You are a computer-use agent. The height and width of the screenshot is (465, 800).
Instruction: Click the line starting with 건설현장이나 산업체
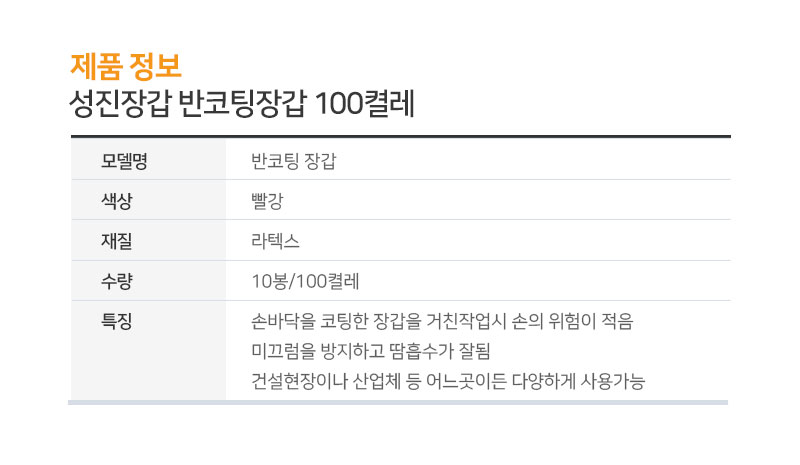tap(448, 381)
